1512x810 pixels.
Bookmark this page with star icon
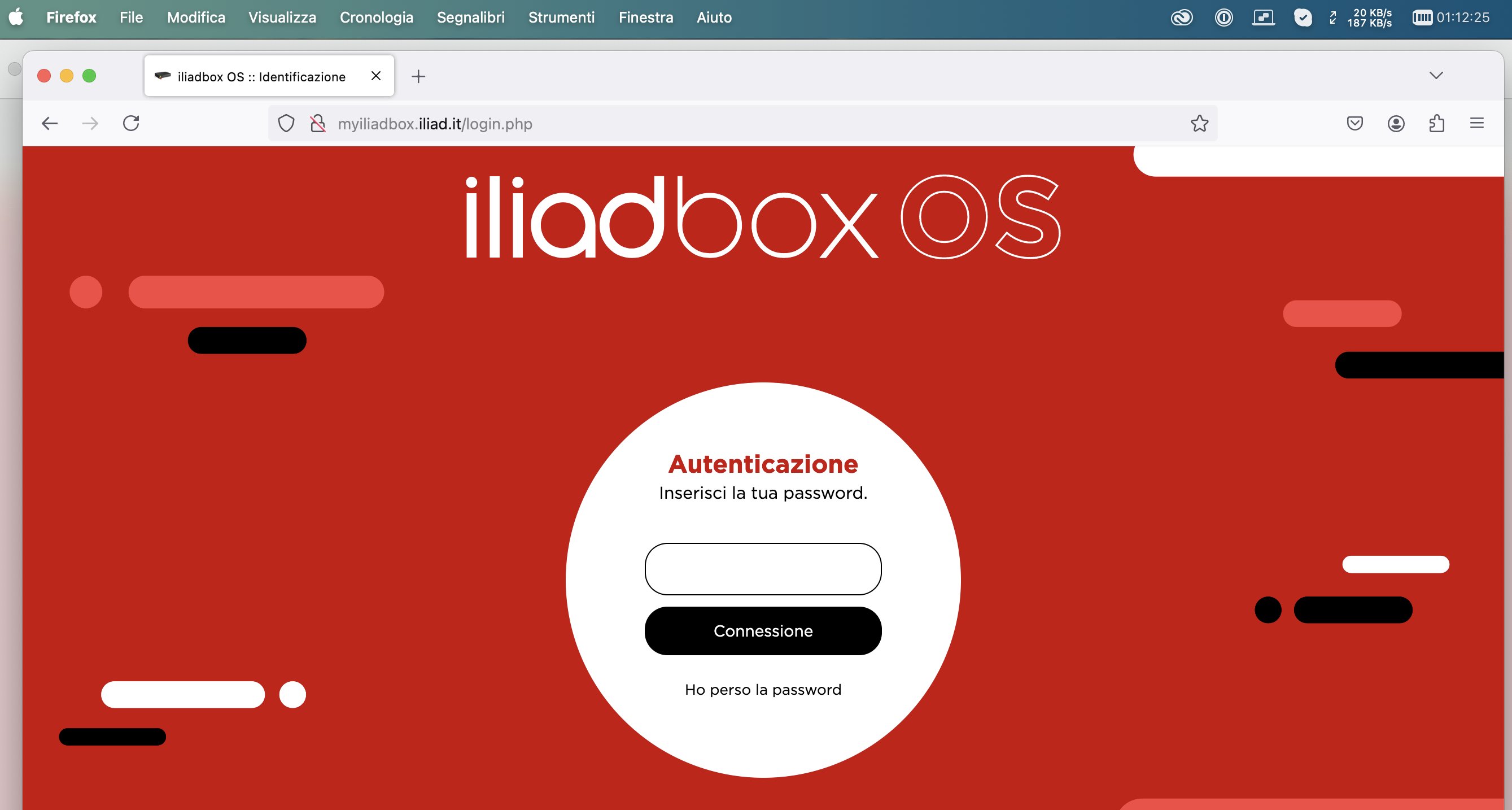click(x=1199, y=123)
